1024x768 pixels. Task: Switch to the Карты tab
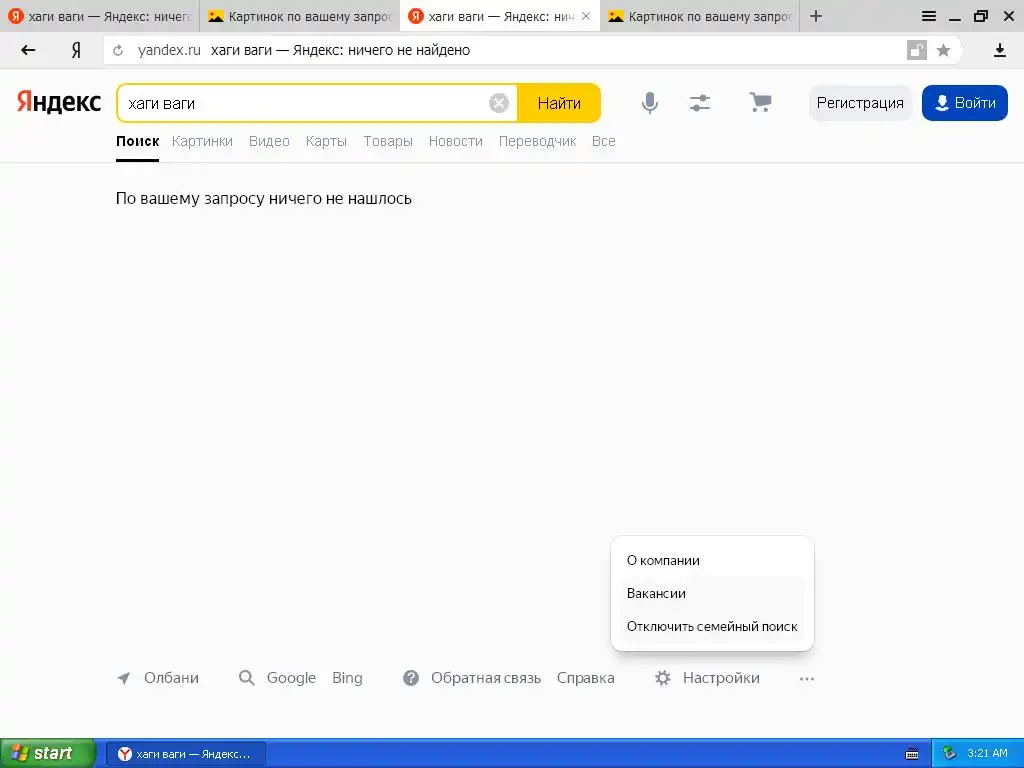click(327, 141)
